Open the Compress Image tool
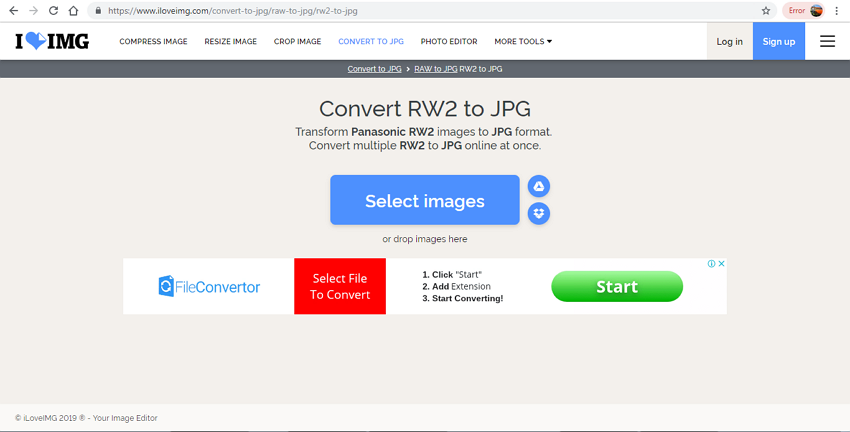Image resolution: width=850 pixels, height=432 pixels. (152, 42)
